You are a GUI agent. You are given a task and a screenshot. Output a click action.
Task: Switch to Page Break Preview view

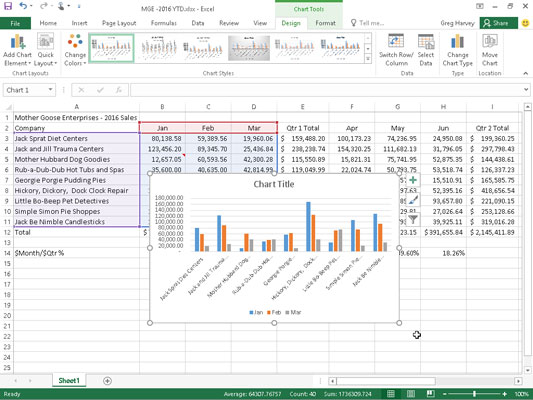coord(431,394)
